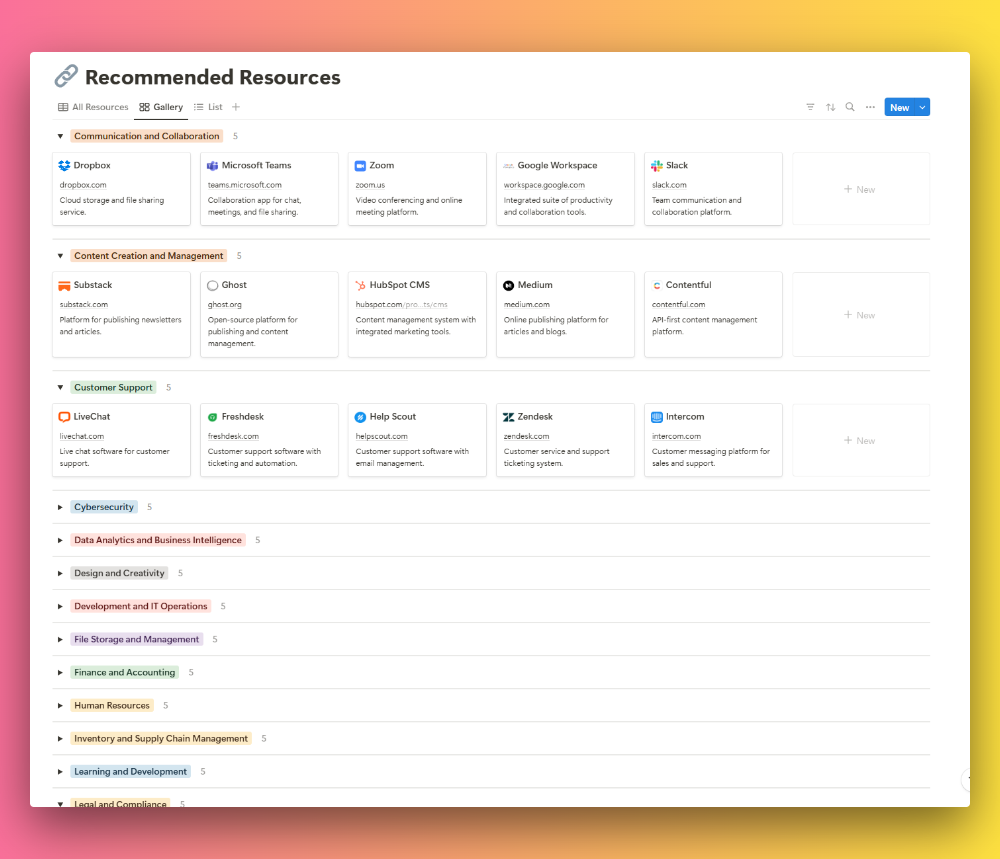
Task: Click the Contentful logo icon
Action: point(656,285)
